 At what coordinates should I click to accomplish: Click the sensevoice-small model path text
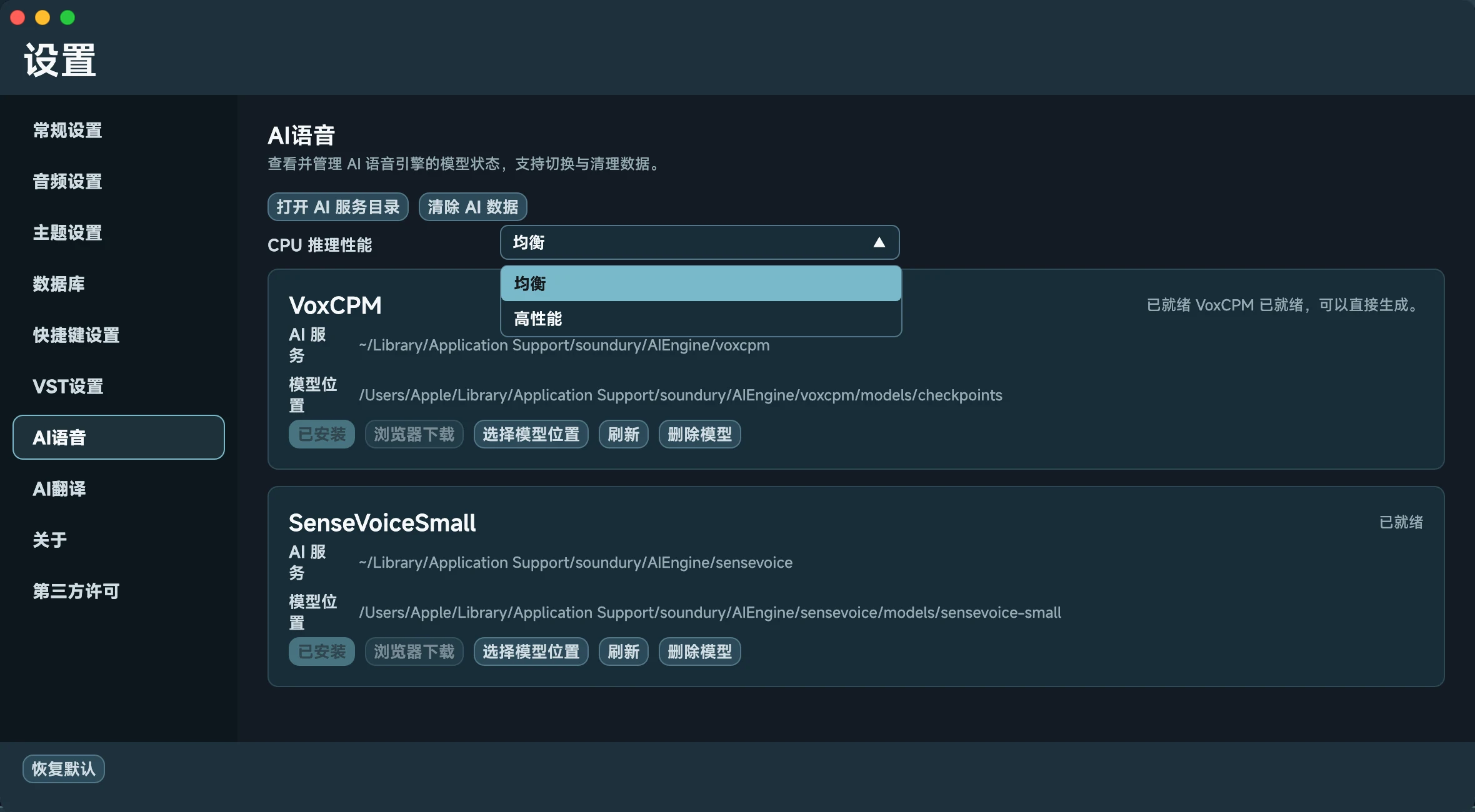click(710, 613)
